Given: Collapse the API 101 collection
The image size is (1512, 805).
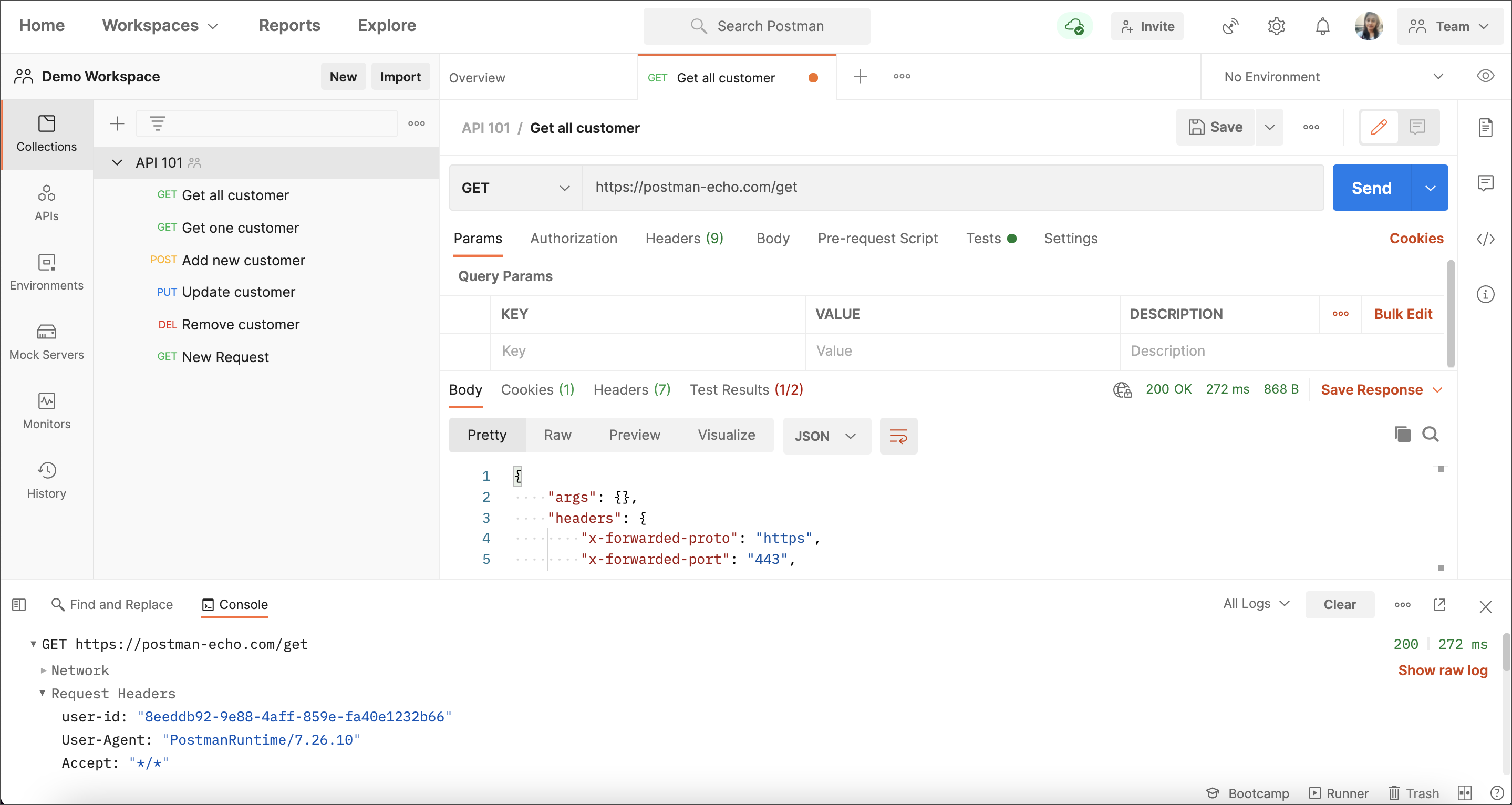Looking at the screenshot, I should coord(117,163).
